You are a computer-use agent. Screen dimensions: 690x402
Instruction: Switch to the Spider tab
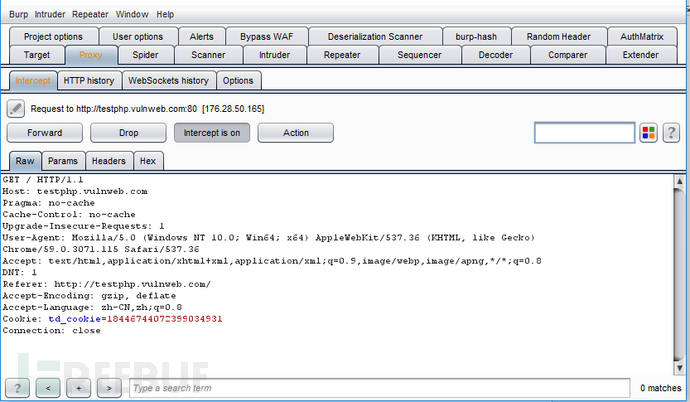click(x=145, y=55)
